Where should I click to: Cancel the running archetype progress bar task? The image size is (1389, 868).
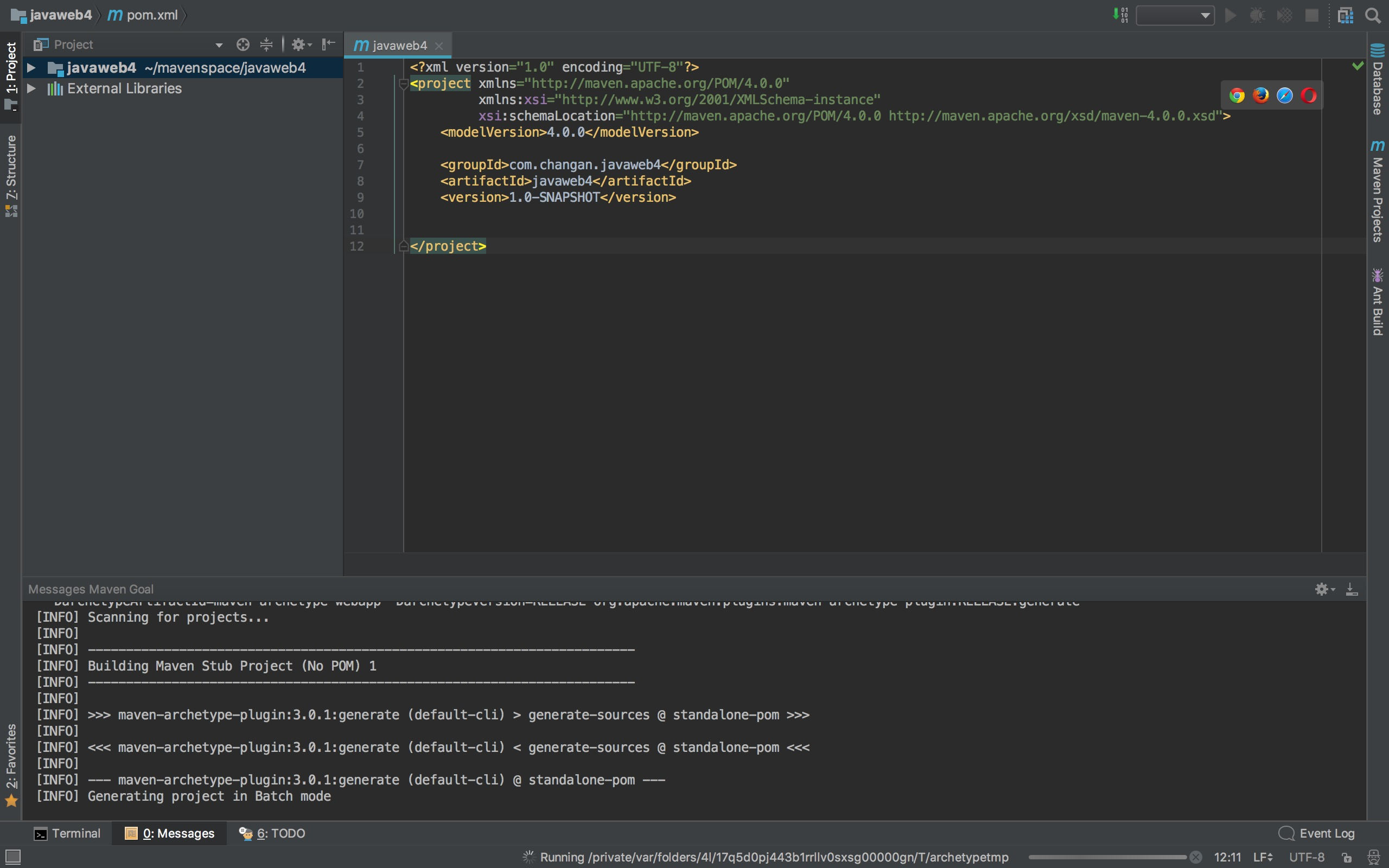(x=1196, y=857)
